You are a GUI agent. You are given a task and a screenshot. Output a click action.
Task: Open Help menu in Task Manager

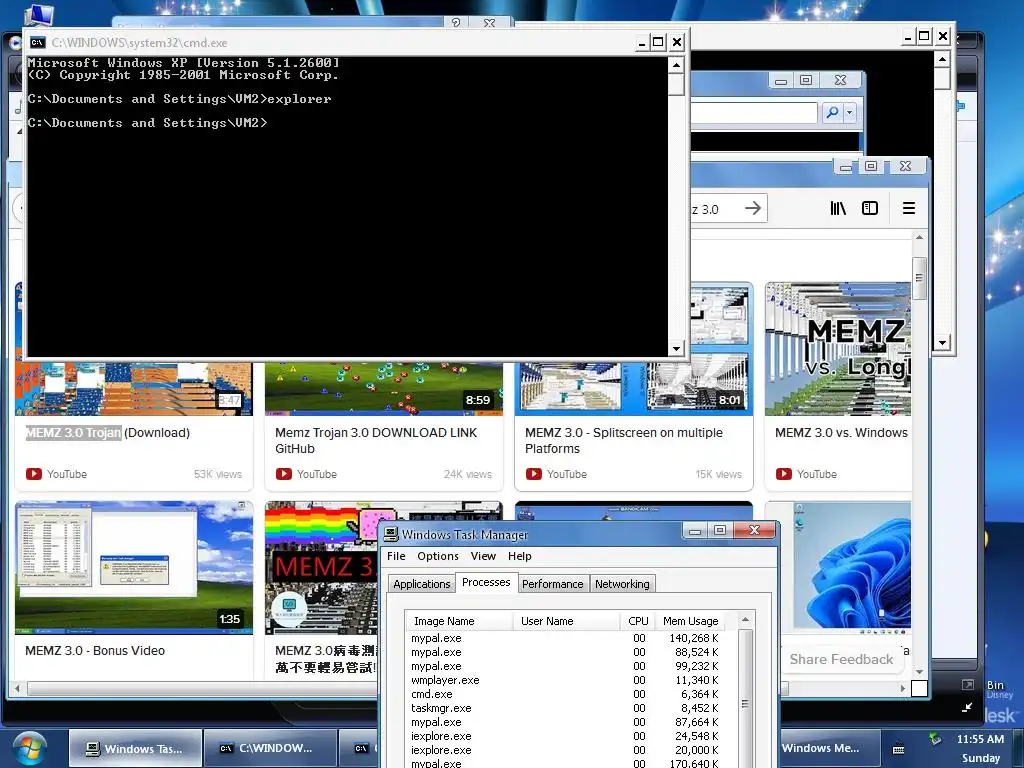(520, 556)
